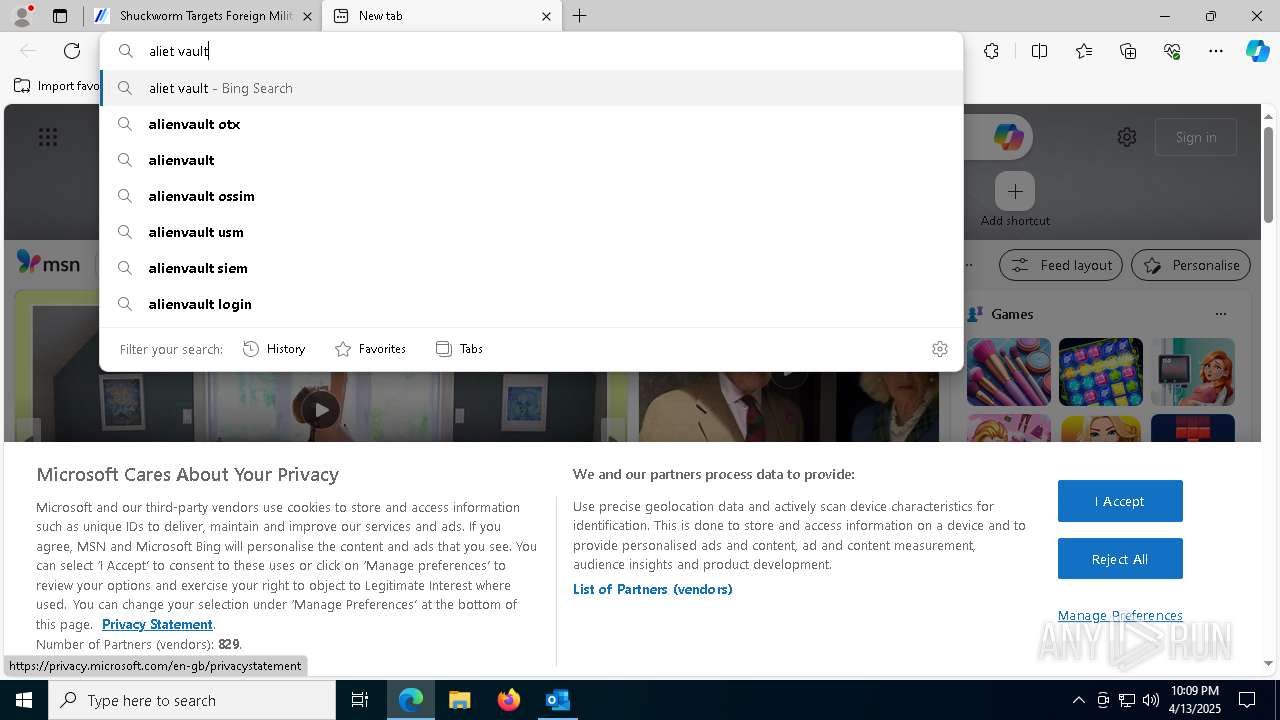Open the tab actions menu icon
The image size is (1280, 720).
[60, 16]
